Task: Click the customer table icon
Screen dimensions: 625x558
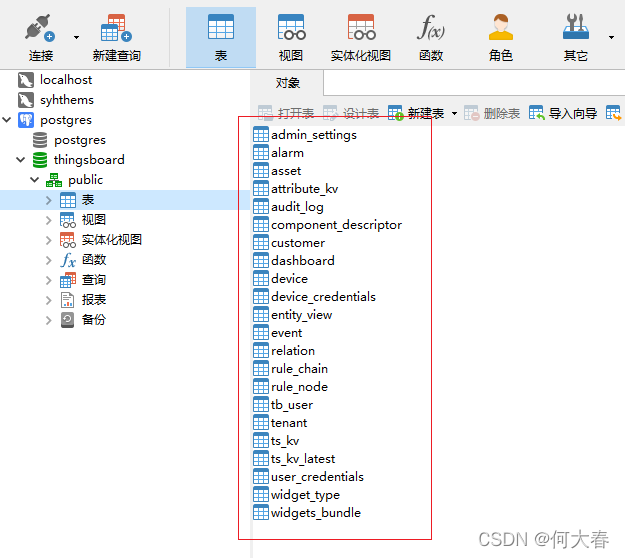Action: (x=261, y=243)
